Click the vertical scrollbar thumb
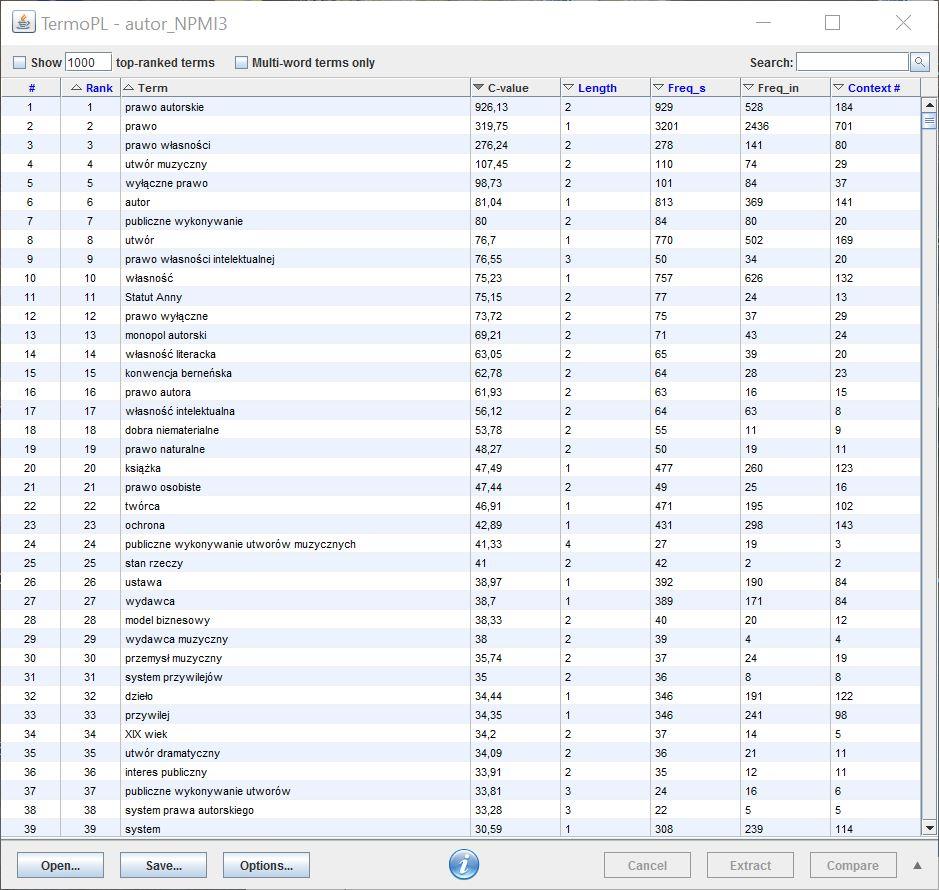The width and height of the screenshot is (939, 890). click(x=929, y=121)
